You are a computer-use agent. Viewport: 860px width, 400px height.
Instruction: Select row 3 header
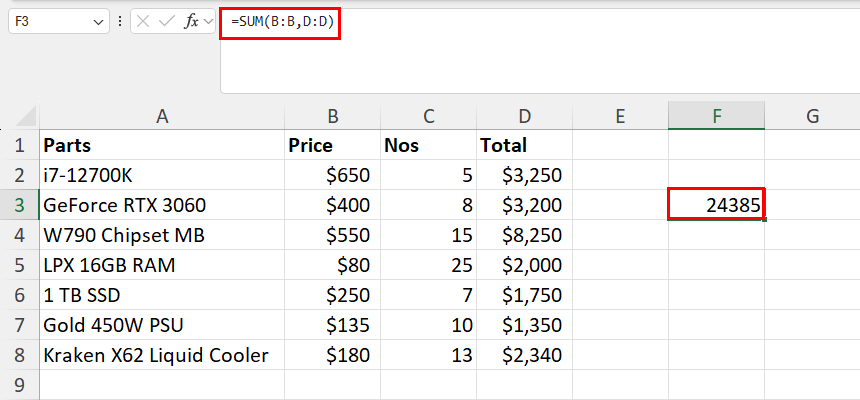pyautogui.click(x=20, y=205)
